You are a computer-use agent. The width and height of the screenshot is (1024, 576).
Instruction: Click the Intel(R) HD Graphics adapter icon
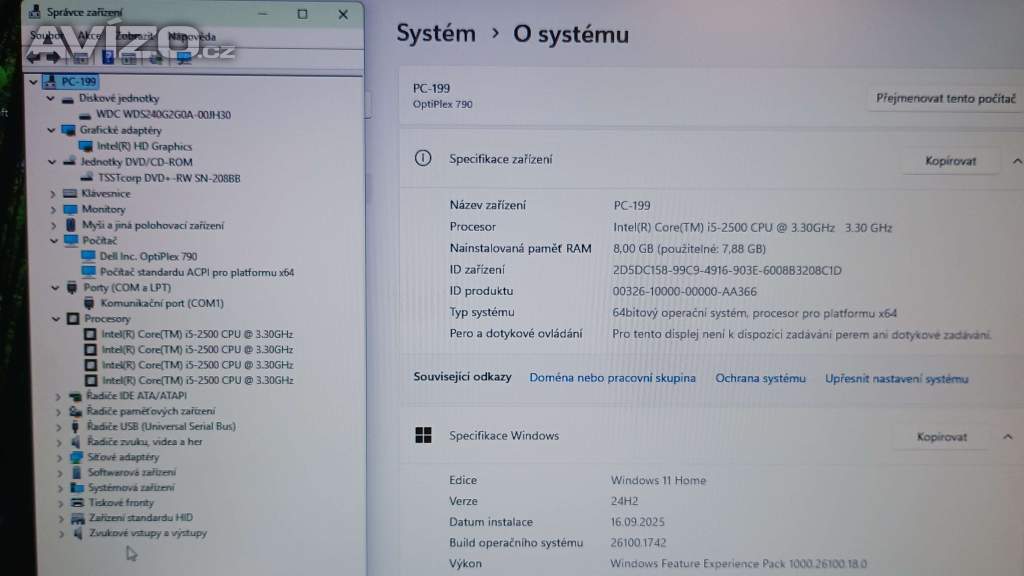coord(86,146)
